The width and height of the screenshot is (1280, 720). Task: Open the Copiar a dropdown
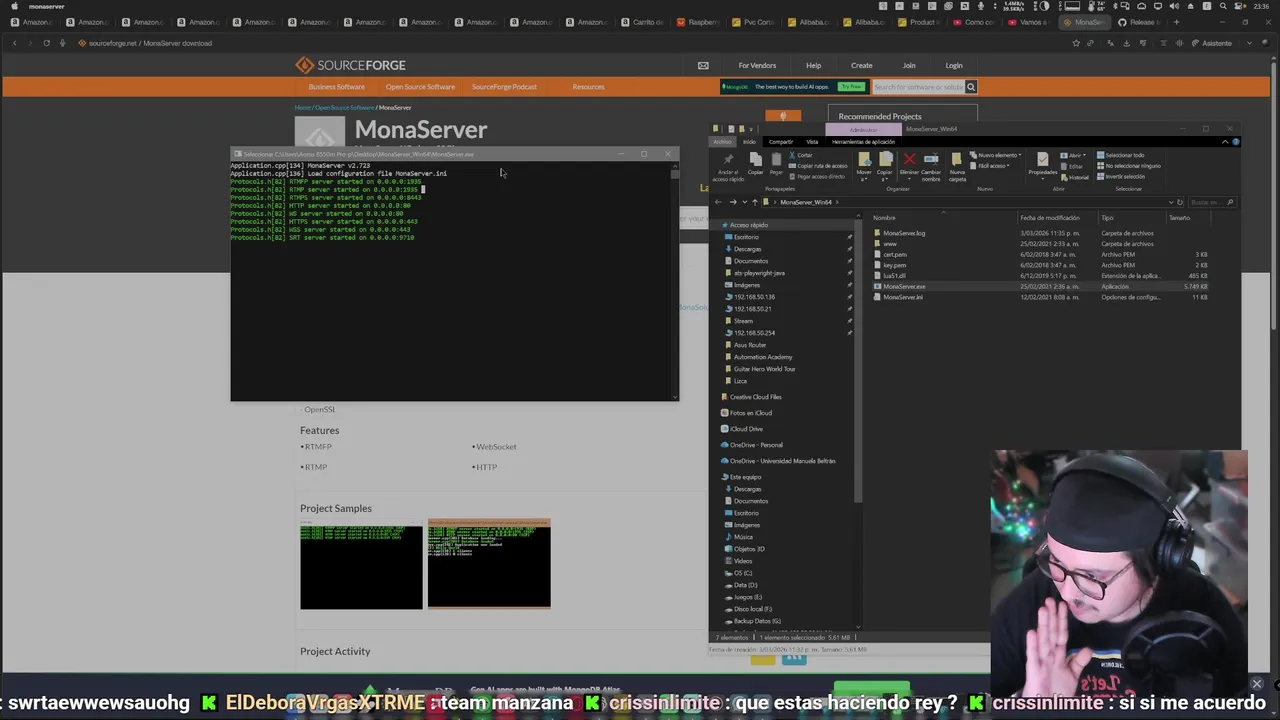coord(885,165)
